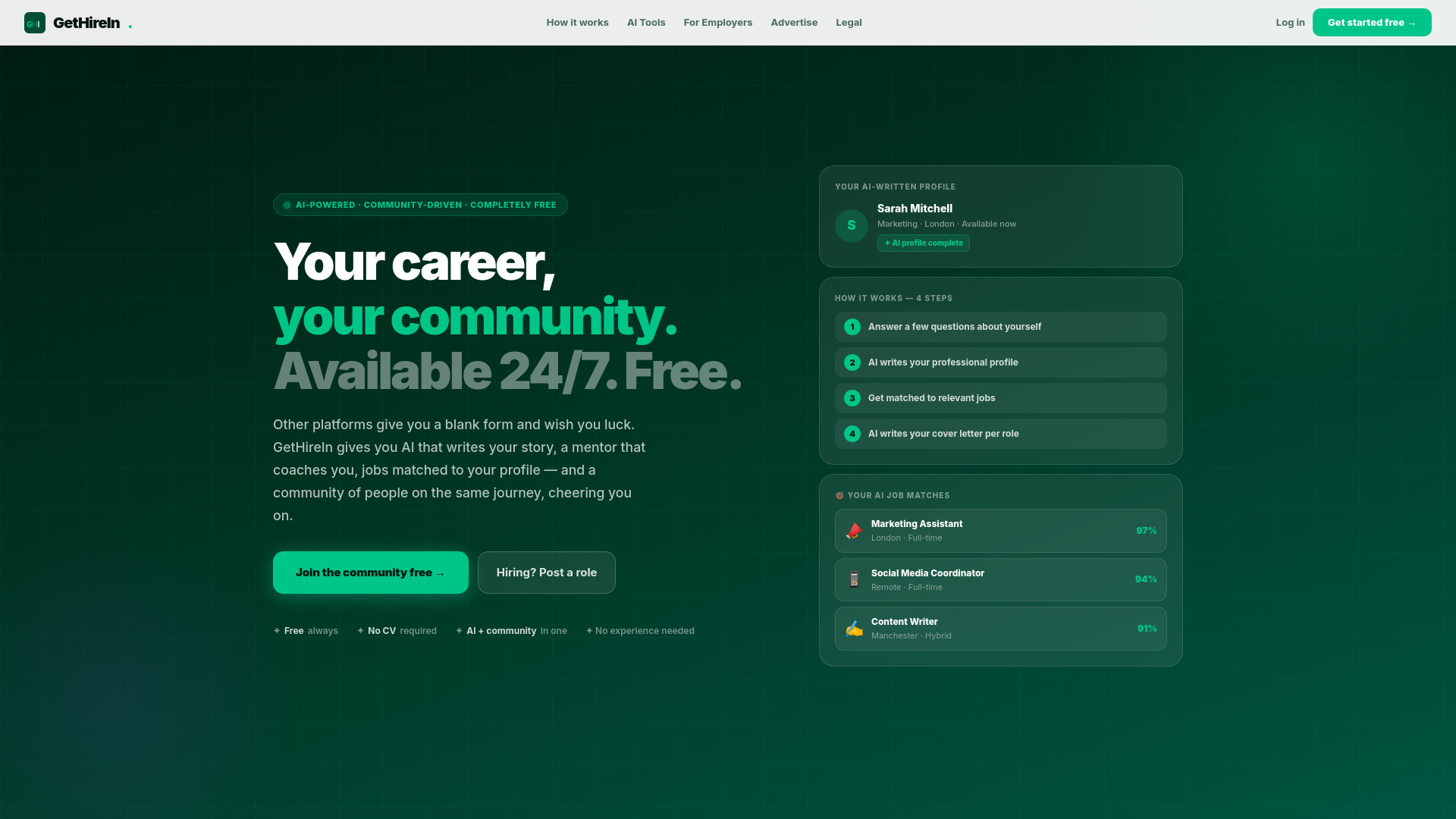The width and height of the screenshot is (1456, 819).
Task: Select 'Answer a few questions about yourself' step
Action: (1001, 327)
